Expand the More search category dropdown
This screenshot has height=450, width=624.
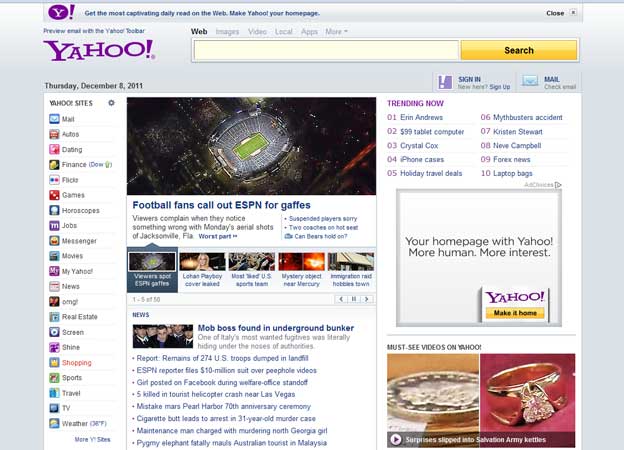coord(336,32)
